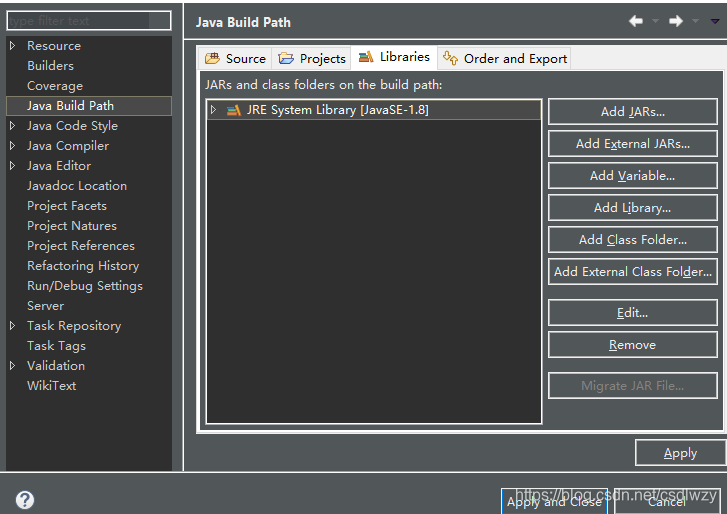
Task: Select Task Tags item
Action: click(x=56, y=346)
